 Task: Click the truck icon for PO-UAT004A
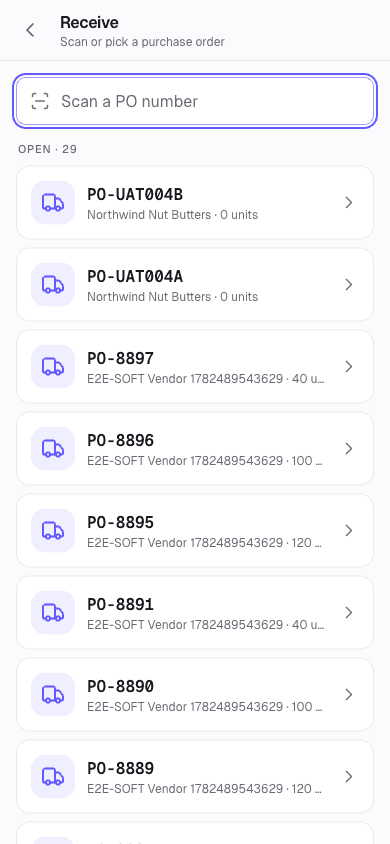click(53, 284)
